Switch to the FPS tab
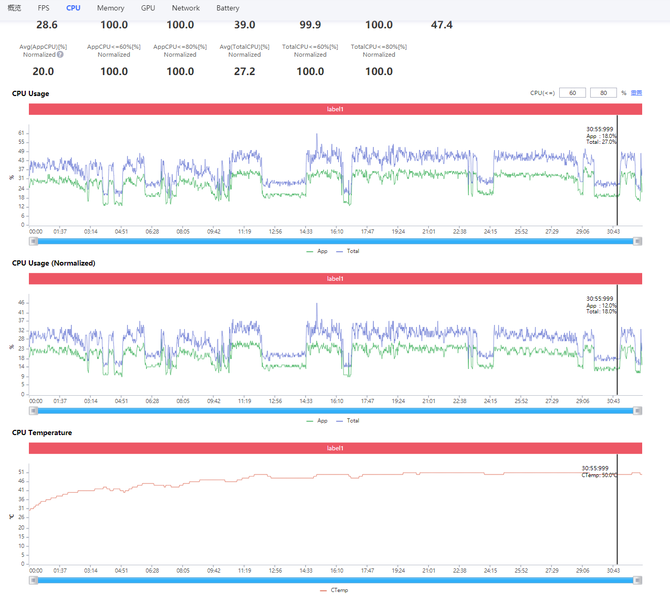The image size is (670, 602). [43, 8]
